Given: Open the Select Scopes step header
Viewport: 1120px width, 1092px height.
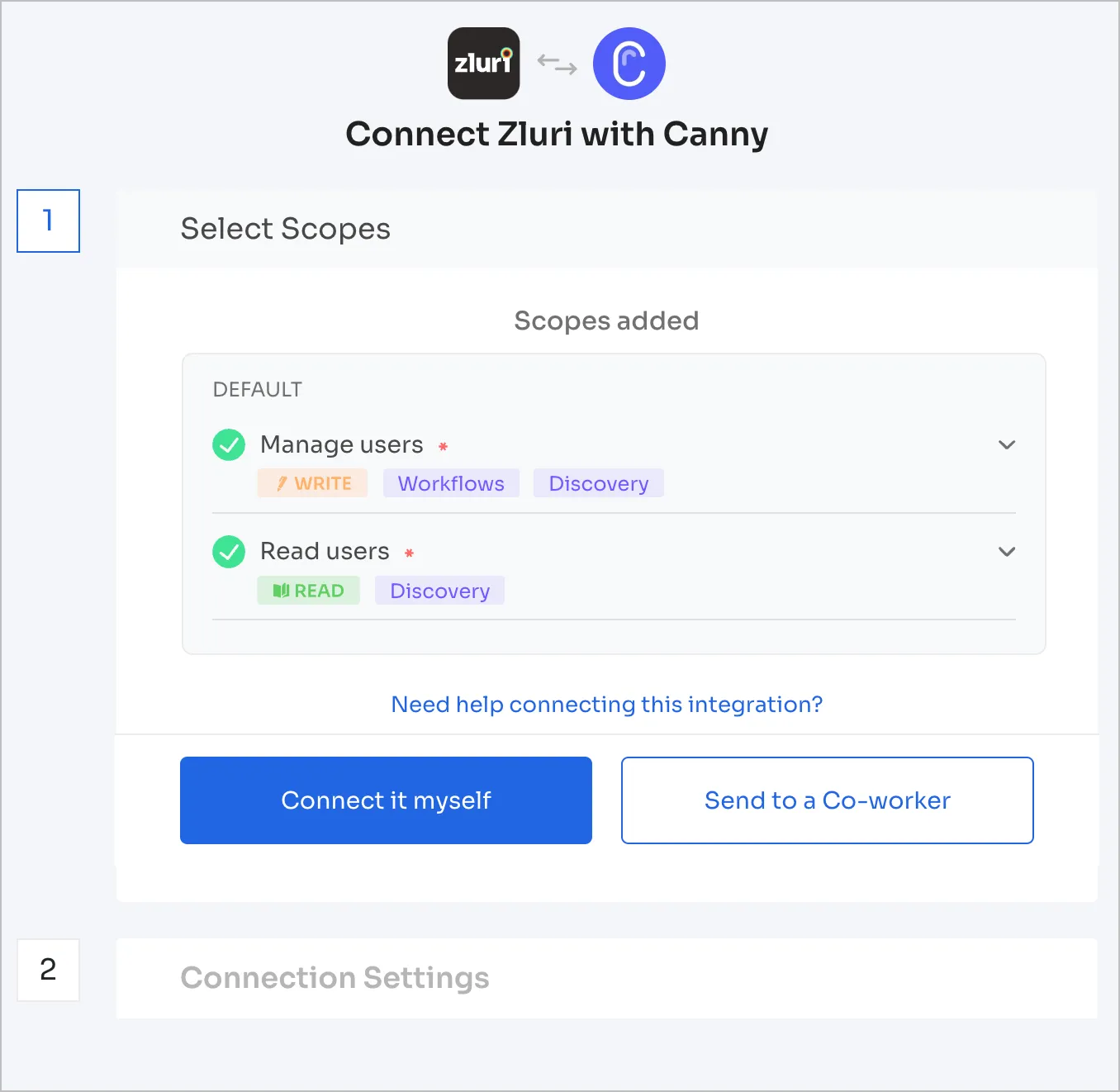Looking at the screenshot, I should pos(607,229).
